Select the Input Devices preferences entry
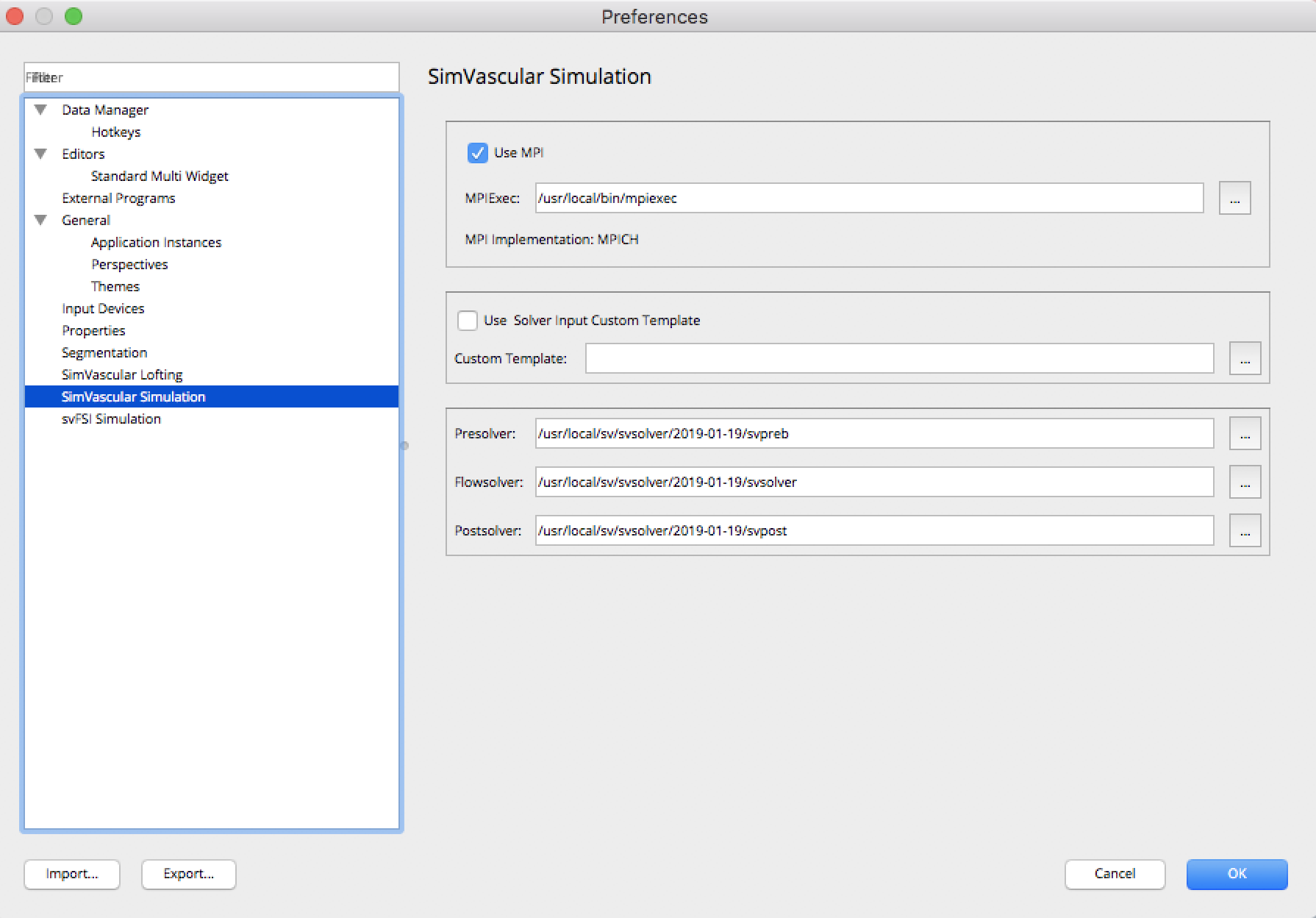Screen dimensions: 1316x918 [x=103, y=308]
